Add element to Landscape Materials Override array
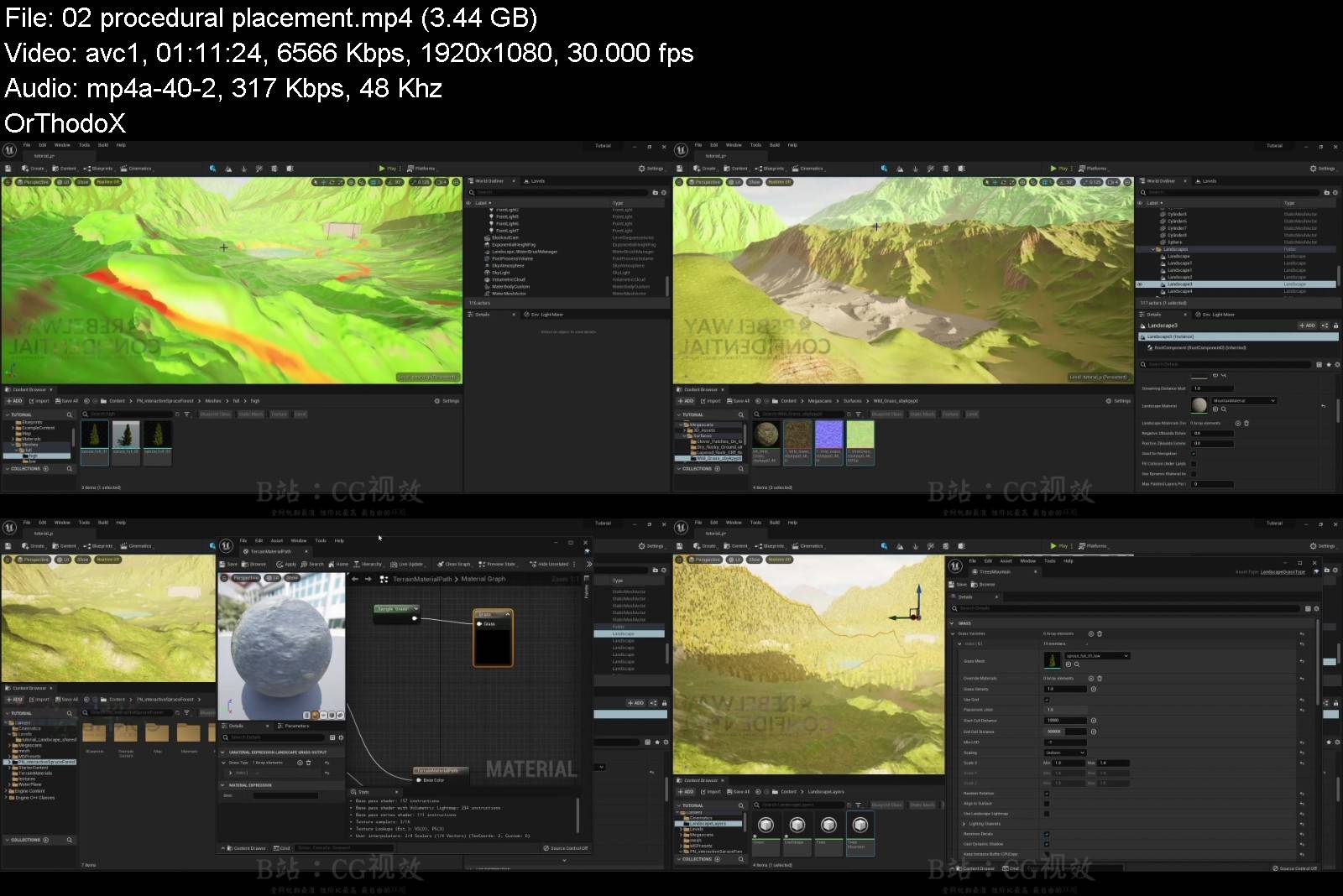This screenshot has width=1343, height=896. pyautogui.click(x=1237, y=424)
